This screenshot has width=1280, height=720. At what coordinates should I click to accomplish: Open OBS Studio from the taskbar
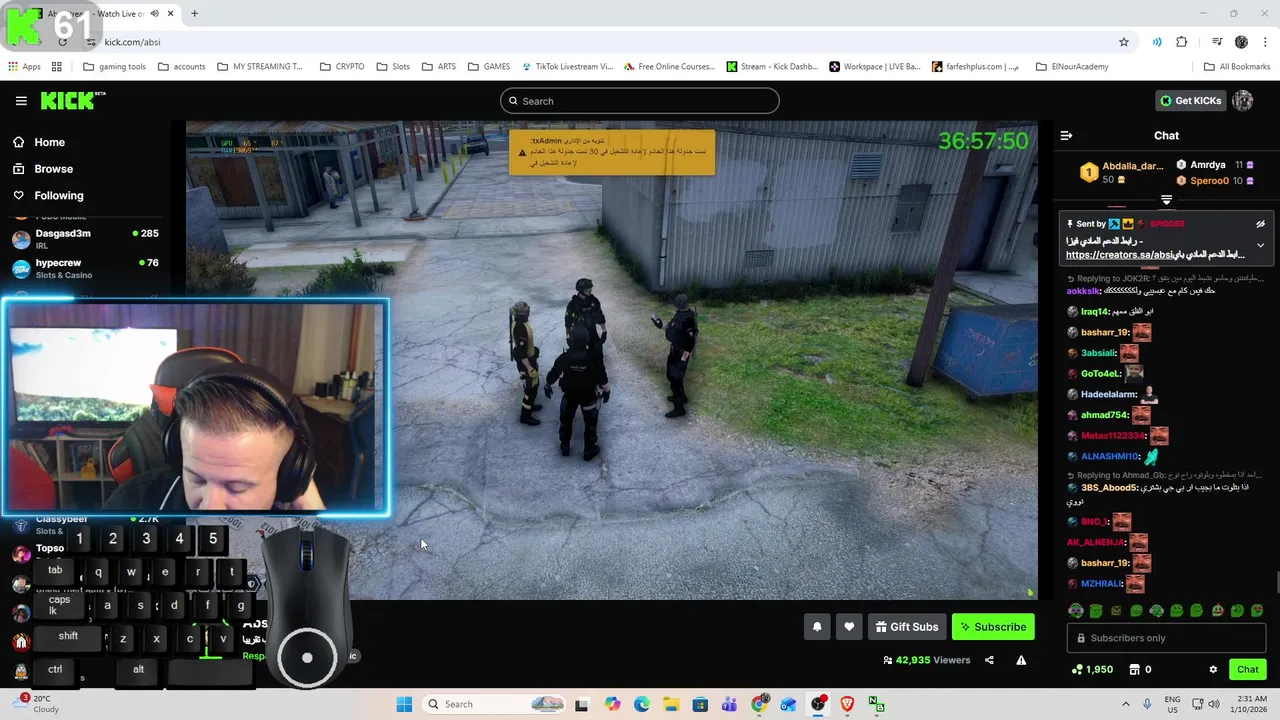pos(818,704)
